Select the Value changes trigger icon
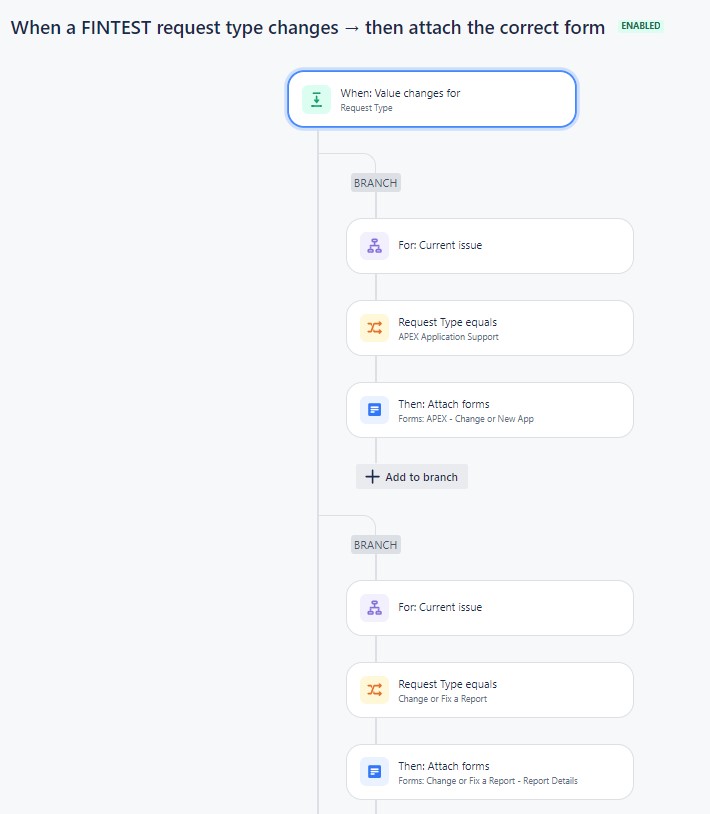 click(318, 99)
